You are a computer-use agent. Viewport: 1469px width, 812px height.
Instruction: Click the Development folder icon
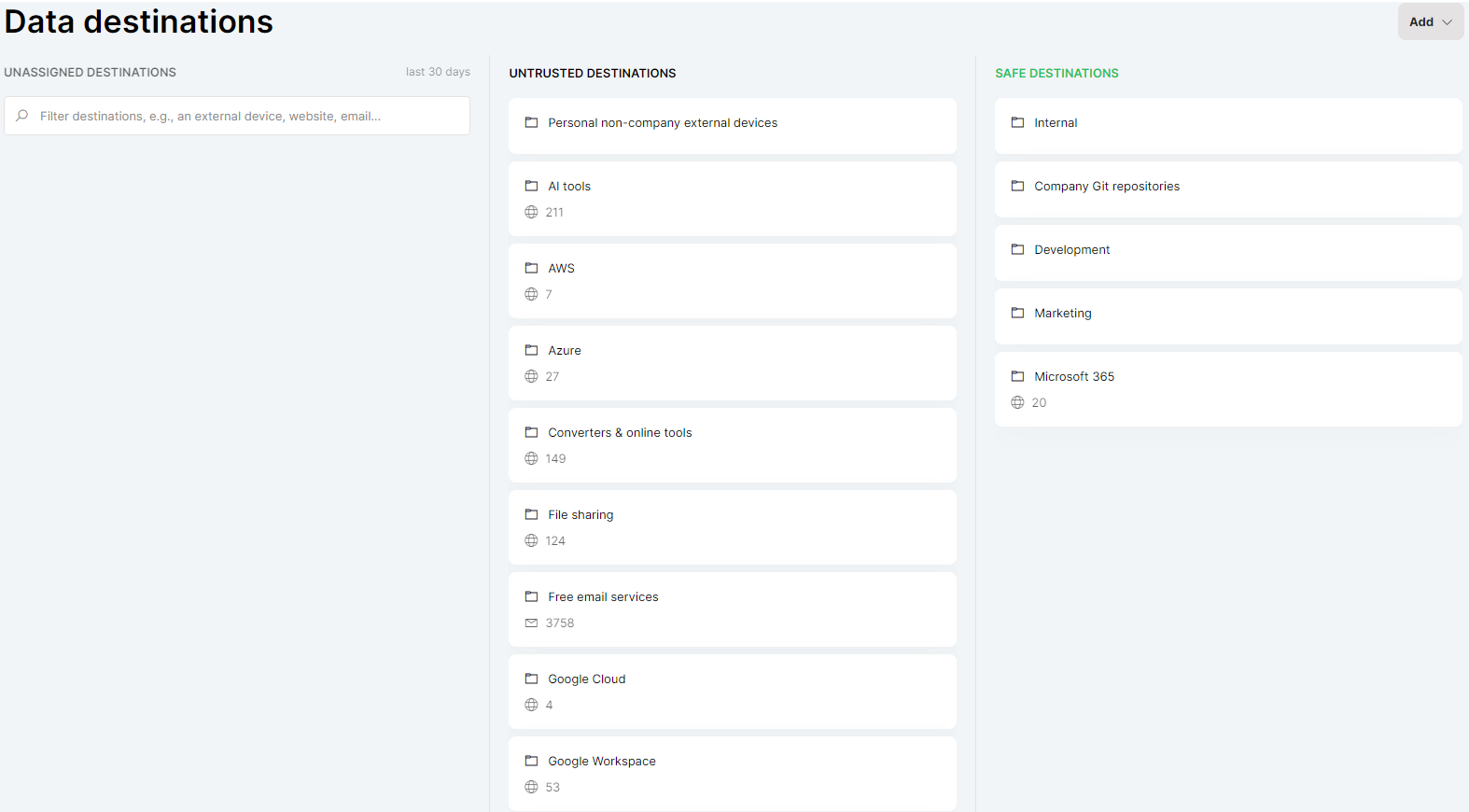tap(1017, 249)
